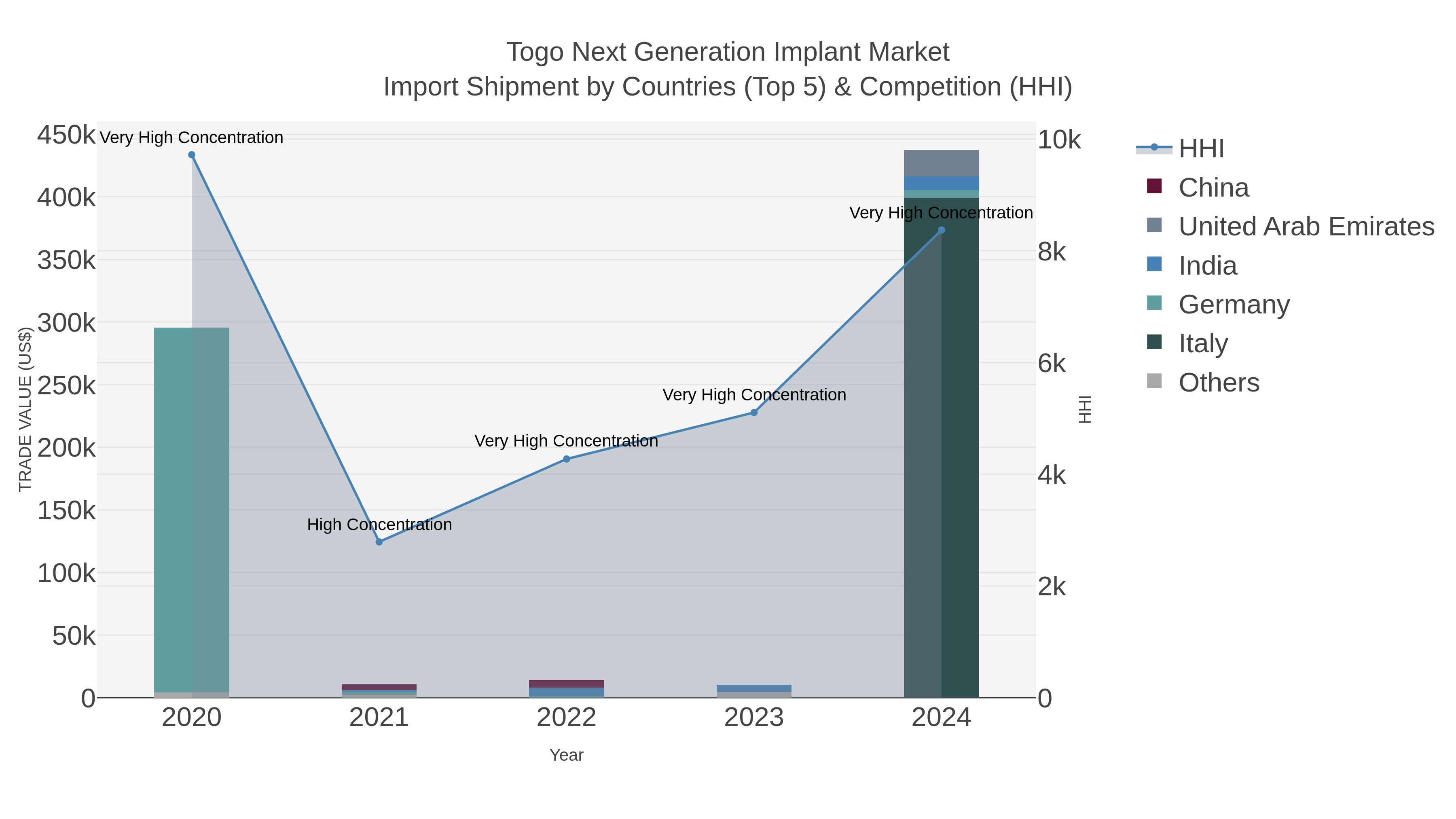
Task: Click the 'HHI' right axis title
Action: click(x=1085, y=409)
